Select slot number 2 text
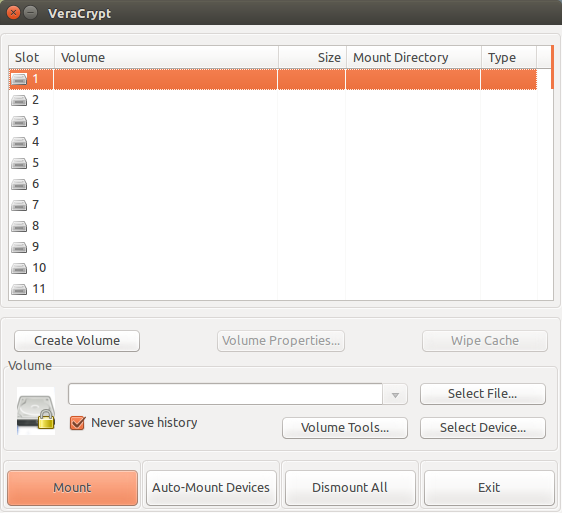Image resolution: width=562 pixels, height=513 pixels. tap(35, 100)
